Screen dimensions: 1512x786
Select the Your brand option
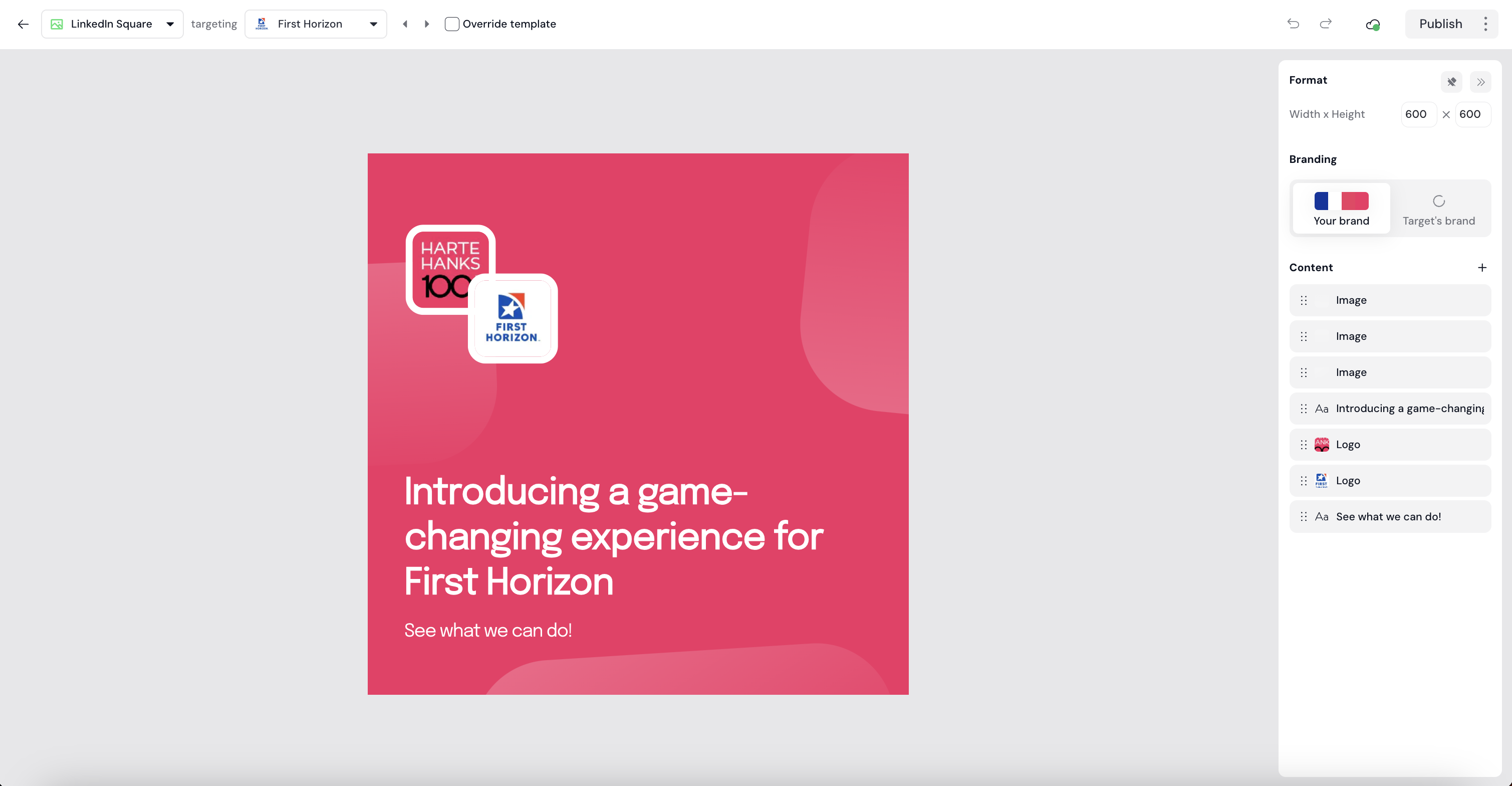1341,209
